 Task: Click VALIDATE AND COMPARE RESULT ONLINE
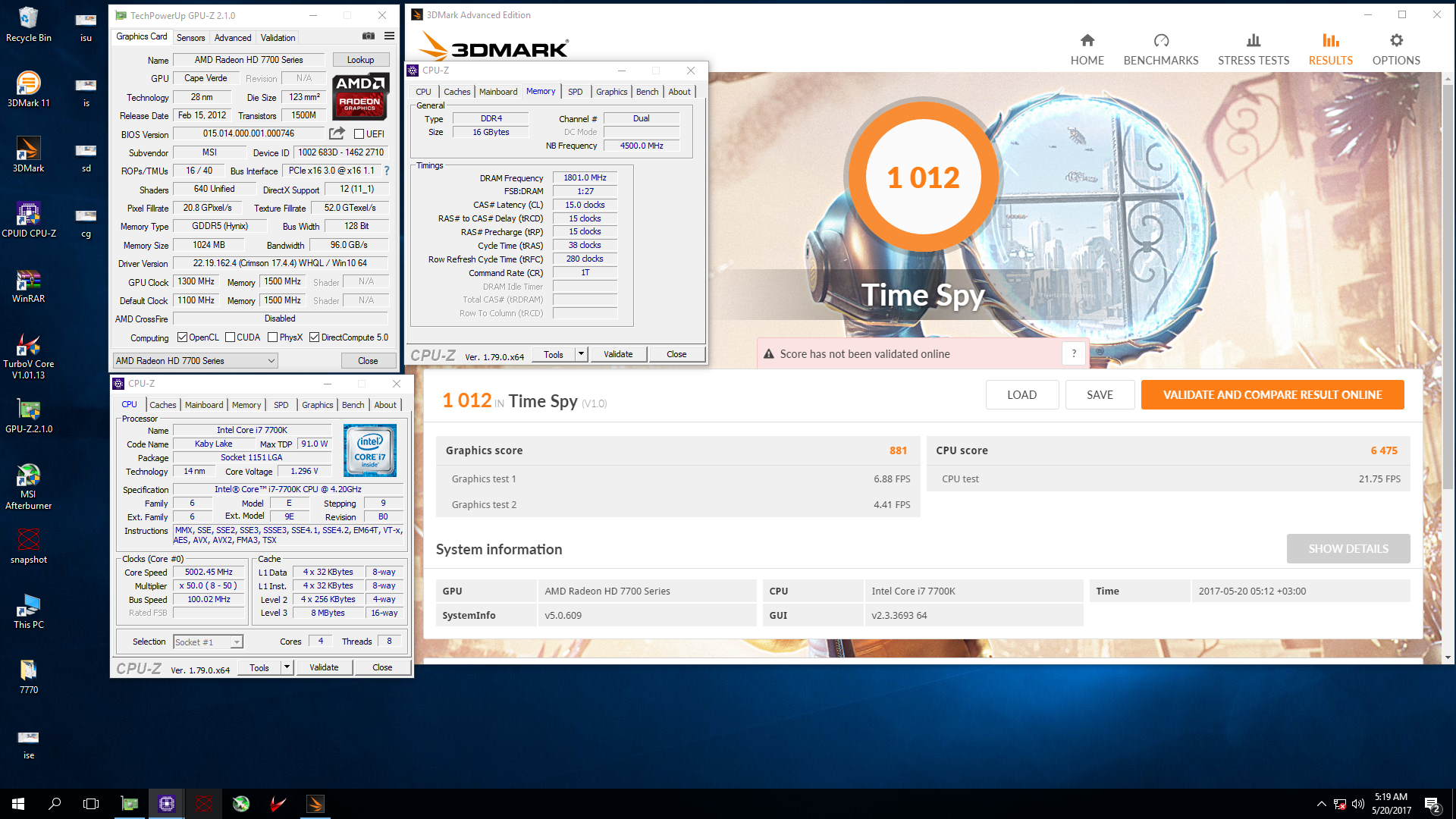click(x=1272, y=394)
